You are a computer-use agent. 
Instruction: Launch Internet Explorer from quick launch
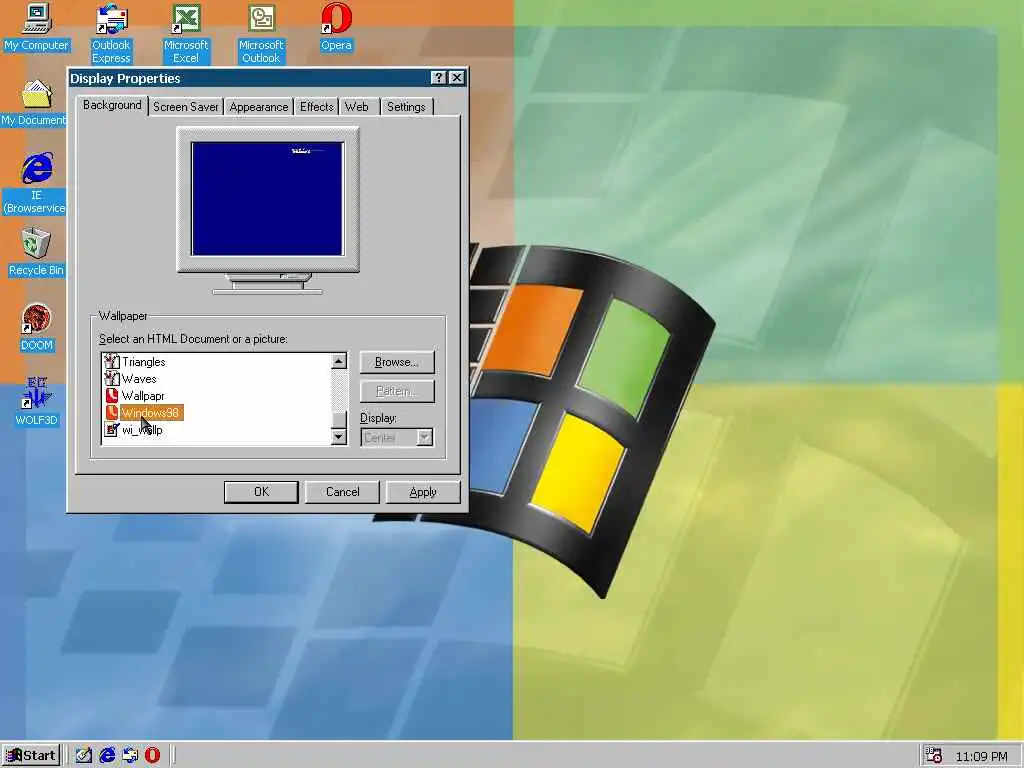(x=107, y=755)
